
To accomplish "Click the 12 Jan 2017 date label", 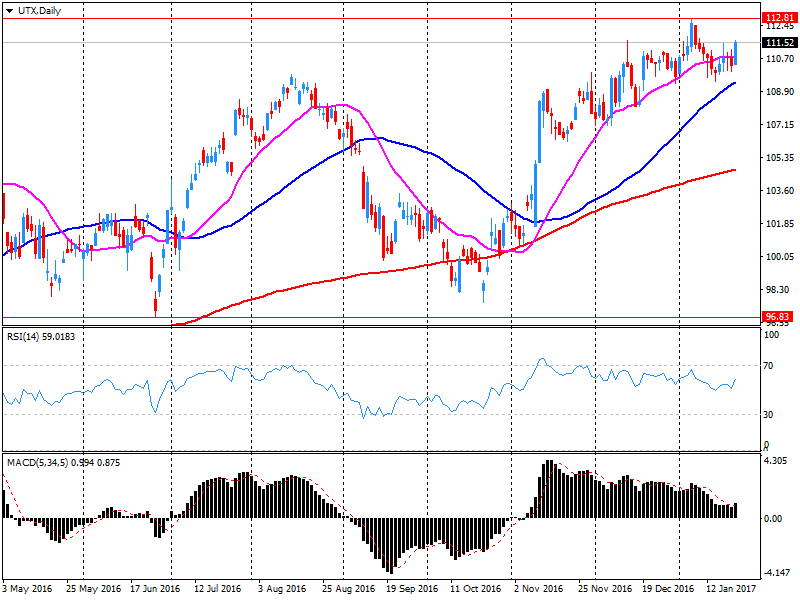I will click(731, 589).
